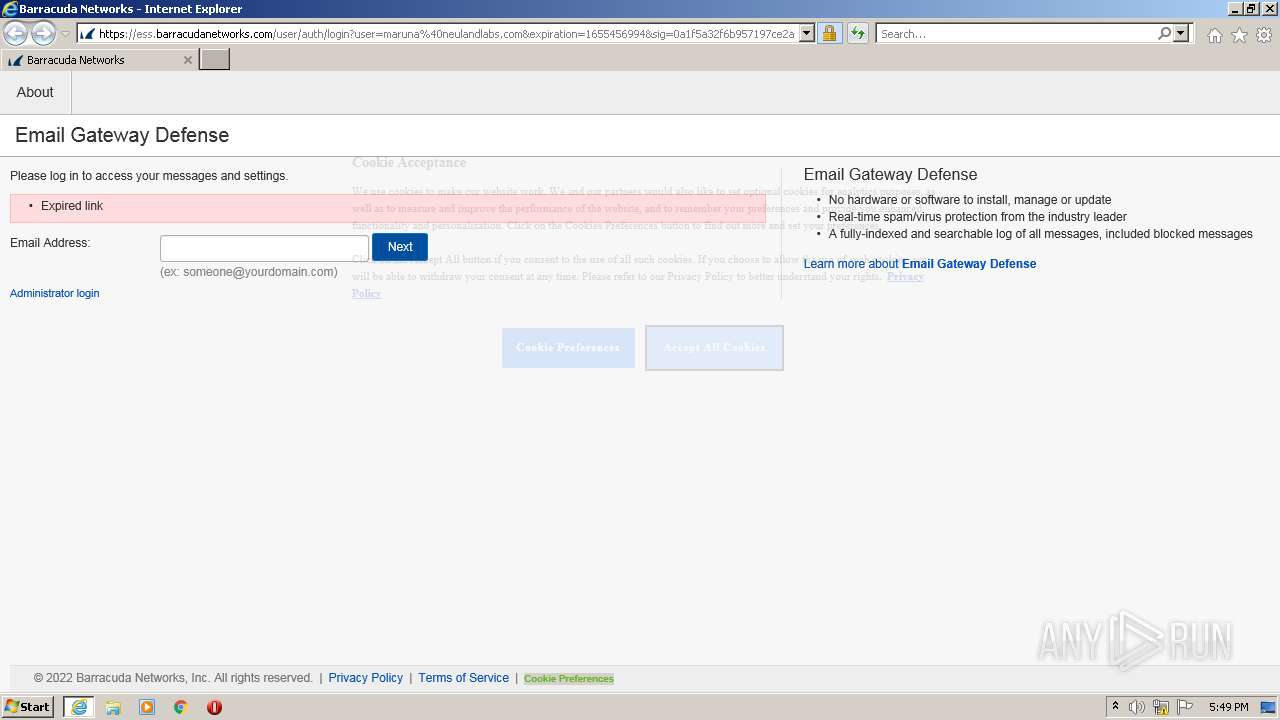The height and width of the screenshot is (720, 1280).
Task: Launch Windows Media Player from taskbar
Action: point(147,707)
